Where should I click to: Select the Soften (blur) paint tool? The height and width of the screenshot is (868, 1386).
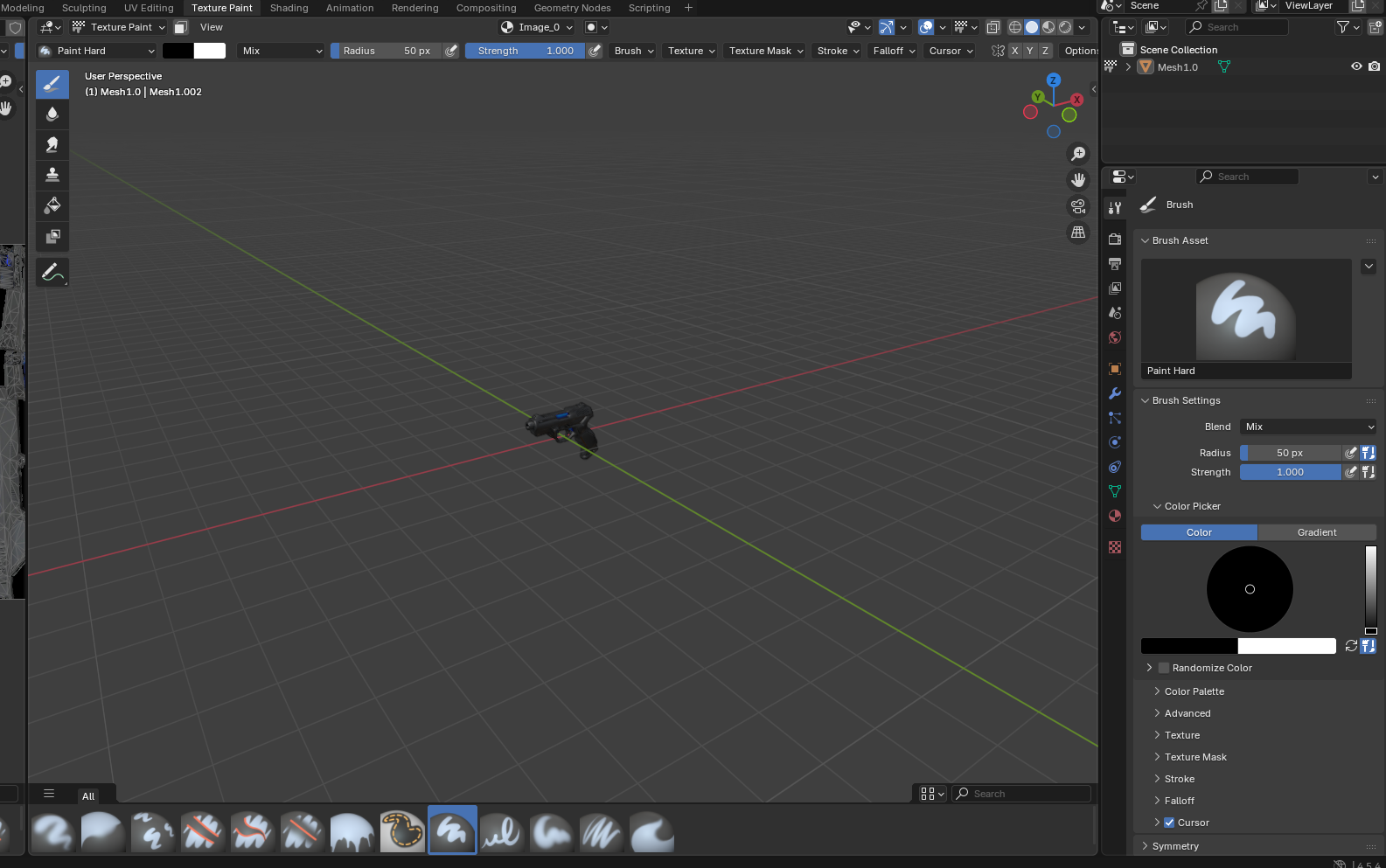coord(52,115)
